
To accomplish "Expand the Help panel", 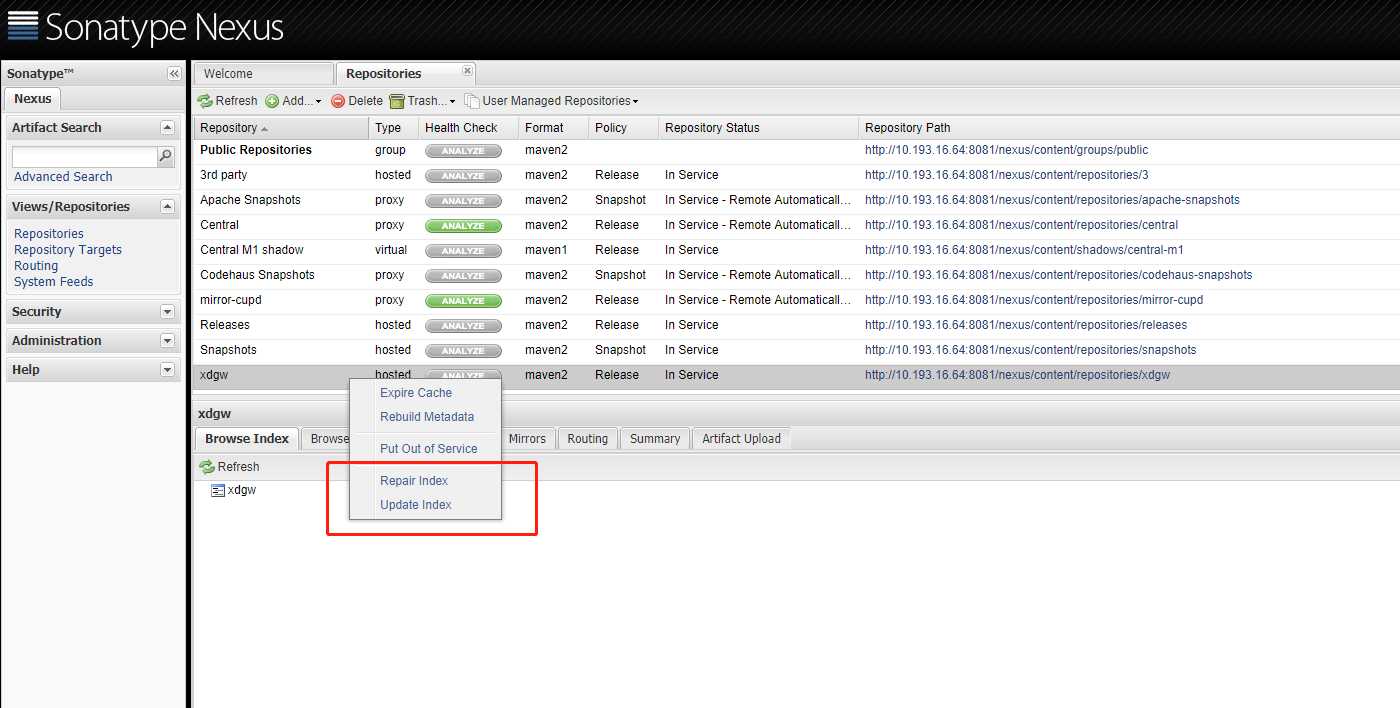I will 167,370.
